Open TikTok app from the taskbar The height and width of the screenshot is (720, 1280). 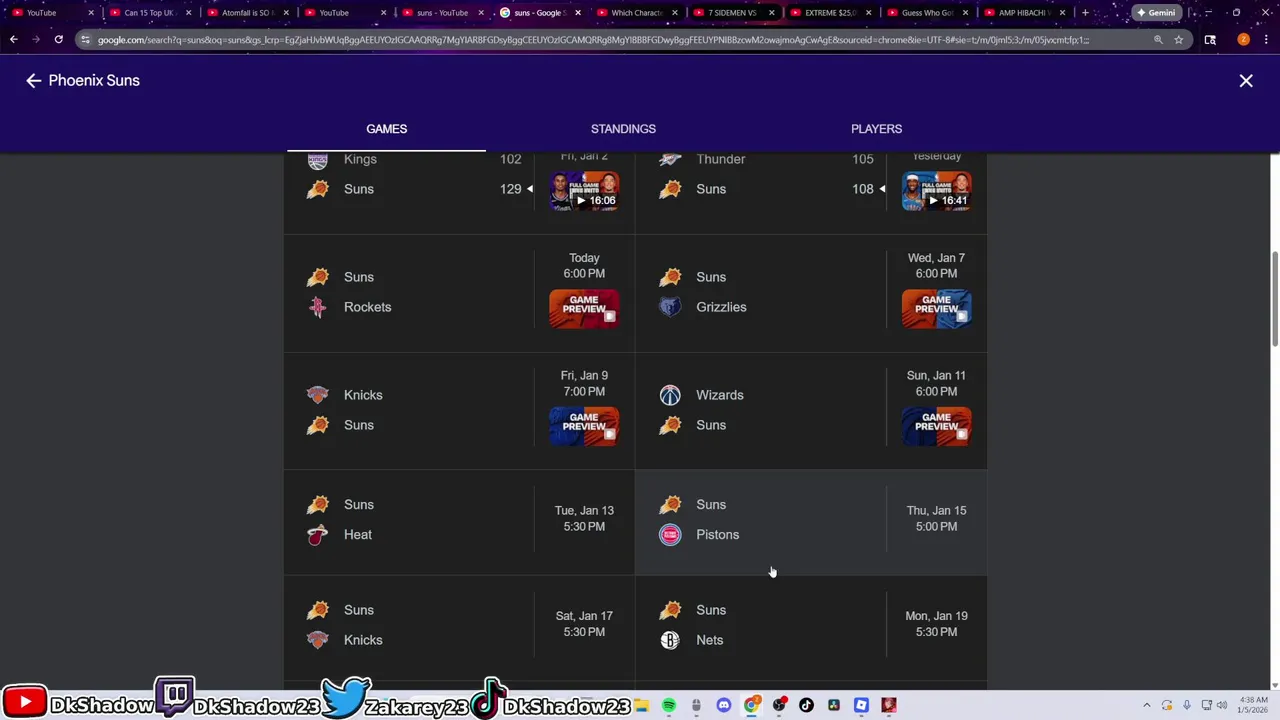coord(806,706)
